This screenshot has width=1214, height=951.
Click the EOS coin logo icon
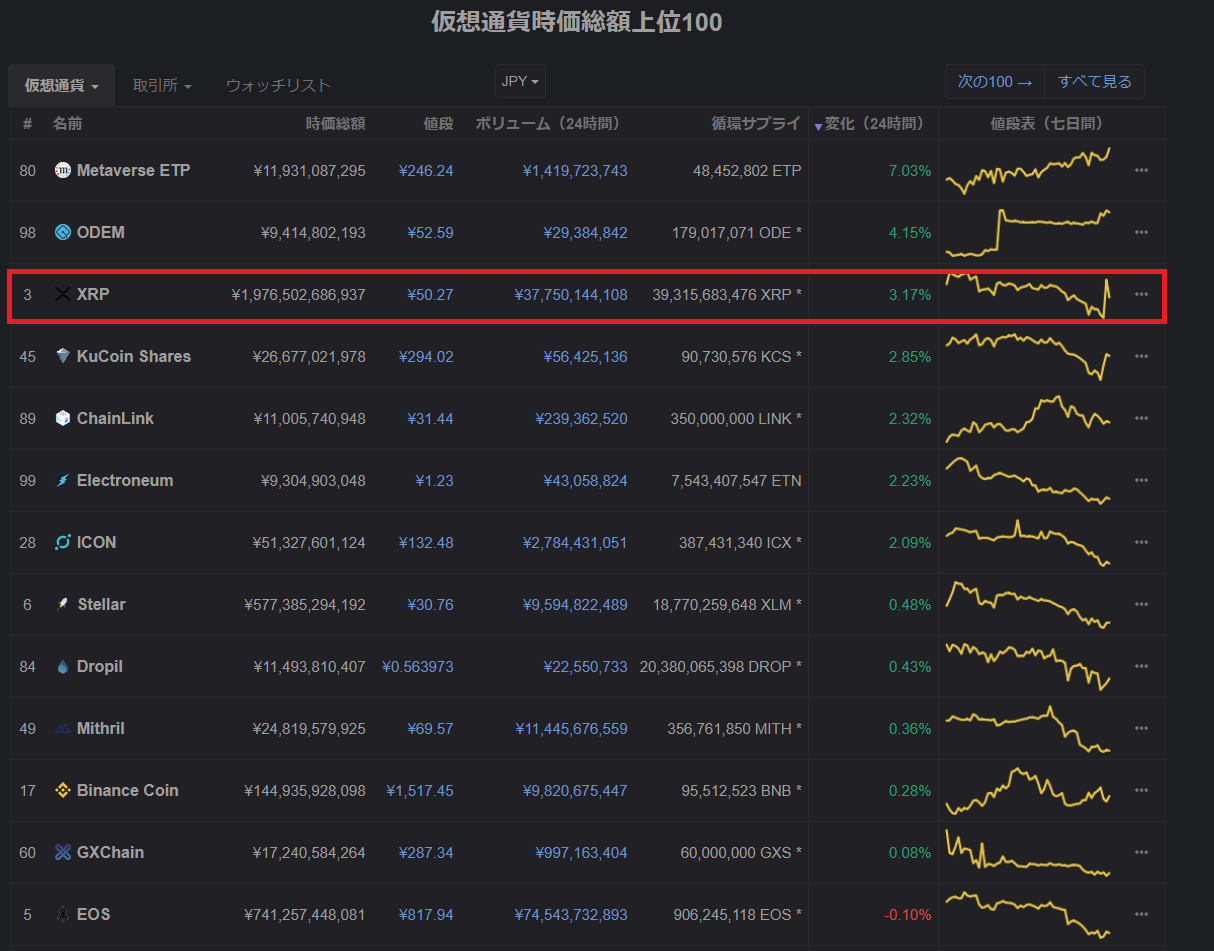63,915
